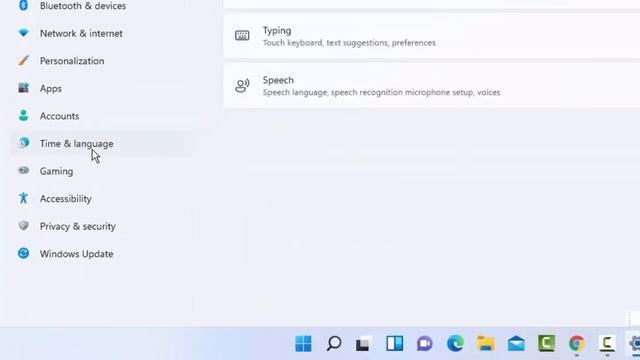Open Camtasia recorder icon beside Chrome

(x=607, y=344)
